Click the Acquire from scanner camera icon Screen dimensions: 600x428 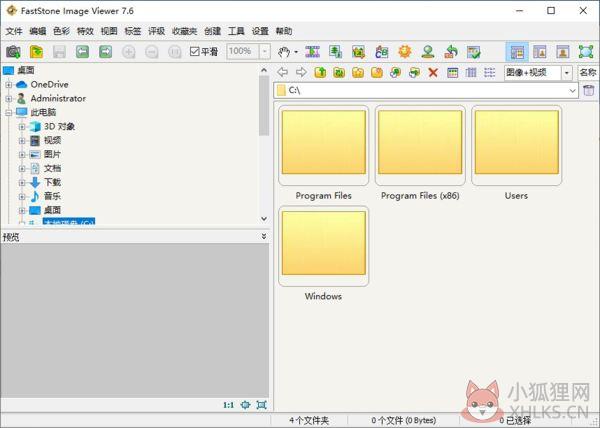pyautogui.click(x=13, y=52)
